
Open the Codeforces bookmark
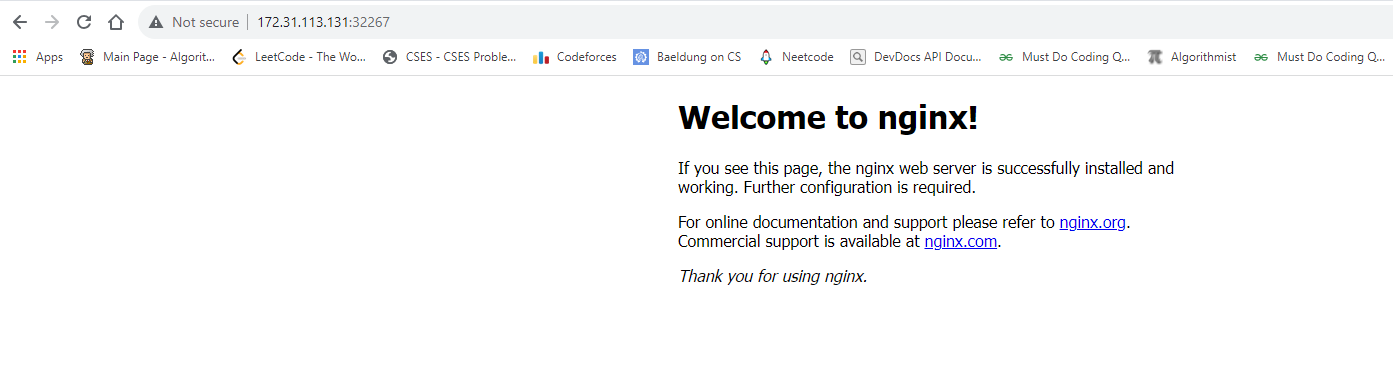[575, 57]
